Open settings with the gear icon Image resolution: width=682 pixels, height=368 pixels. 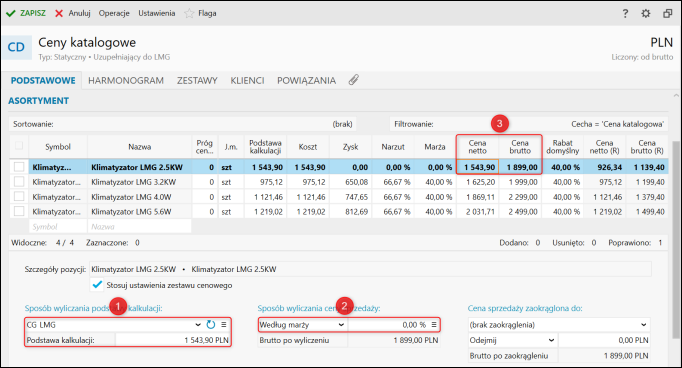pos(646,13)
